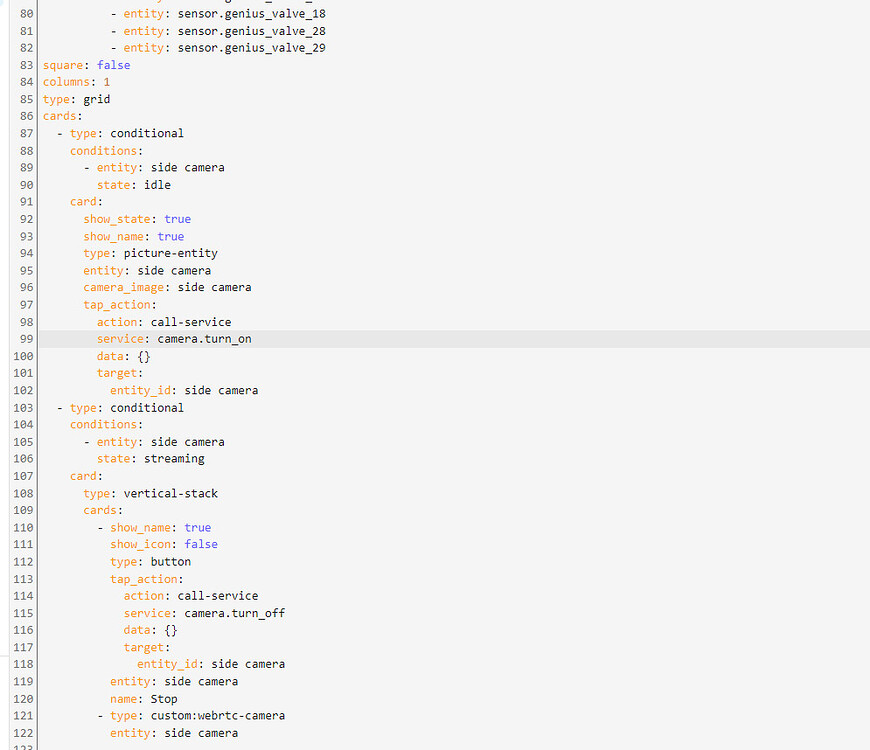The height and width of the screenshot is (750, 870).
Task: Click line number 103 in the gutter
Action: pos(23,408)
